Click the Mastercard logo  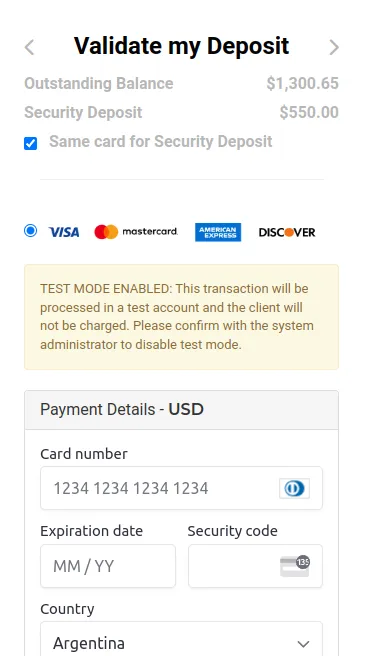(x=136, y=232)
